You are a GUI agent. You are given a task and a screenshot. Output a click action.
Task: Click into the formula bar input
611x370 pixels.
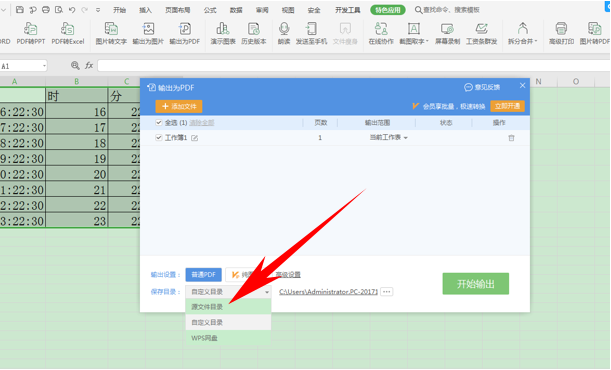[353, 65]
